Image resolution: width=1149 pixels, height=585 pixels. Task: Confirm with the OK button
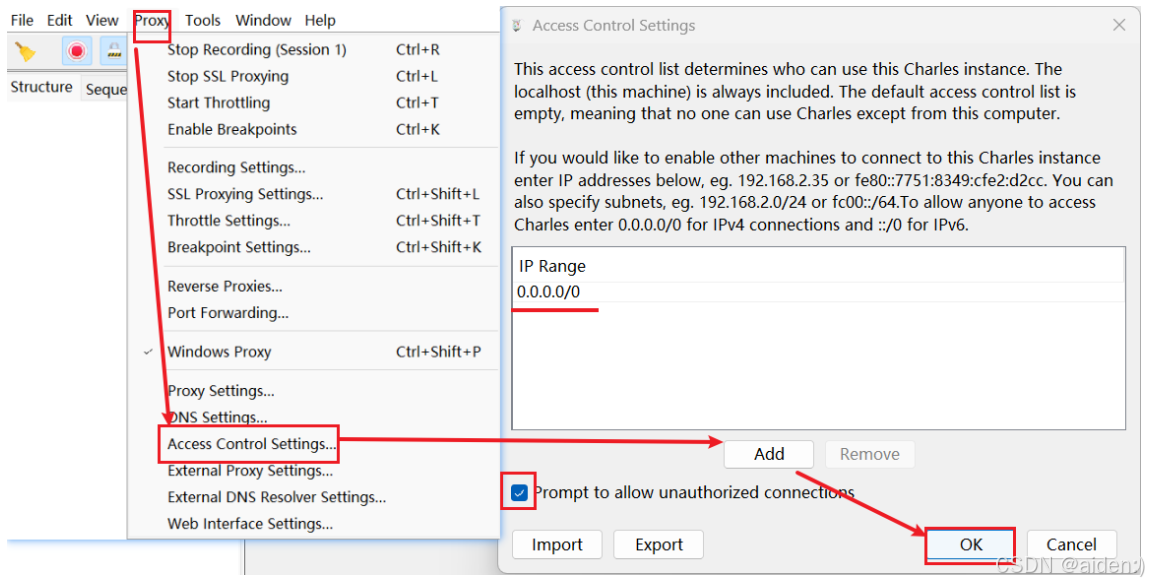[971, 545]
